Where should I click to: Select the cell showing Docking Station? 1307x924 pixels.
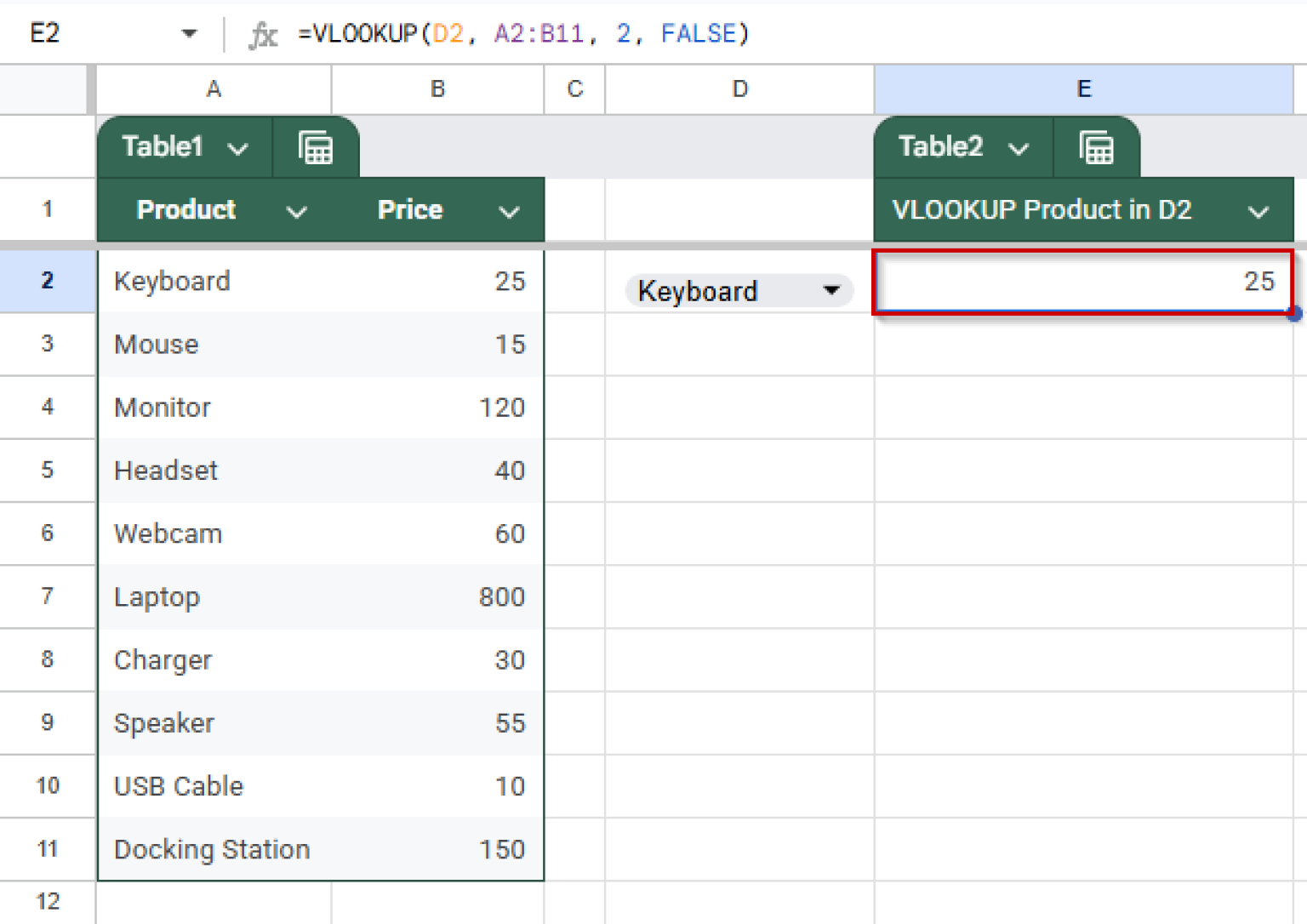coord(213,849)
